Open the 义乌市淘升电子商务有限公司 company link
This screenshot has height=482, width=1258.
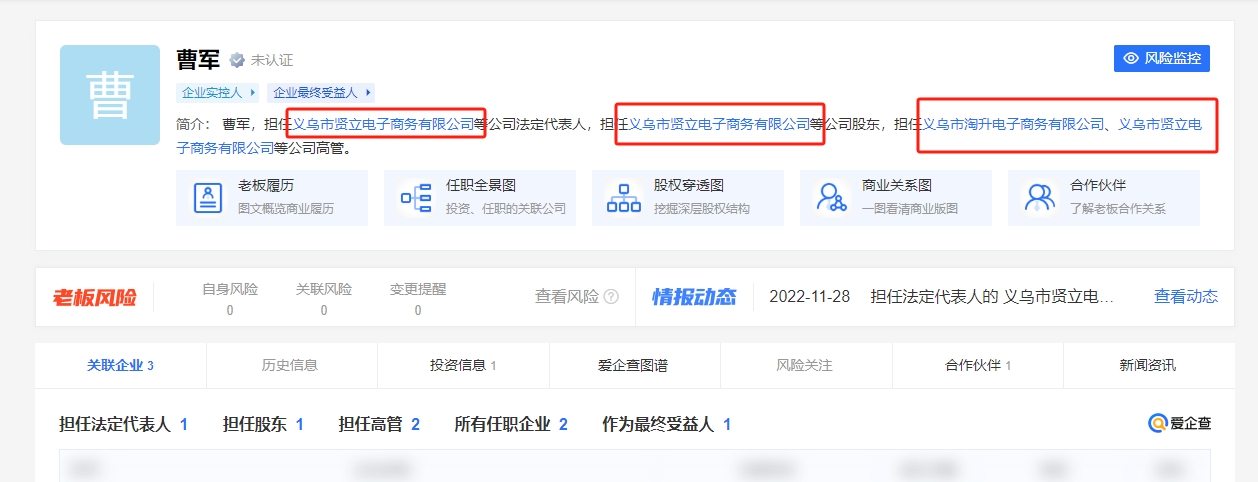click(1012, 125)
